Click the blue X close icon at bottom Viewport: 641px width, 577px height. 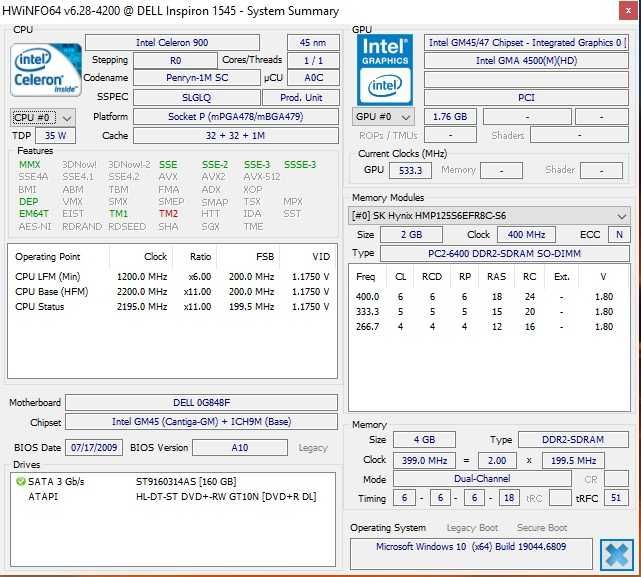point(616,555)
